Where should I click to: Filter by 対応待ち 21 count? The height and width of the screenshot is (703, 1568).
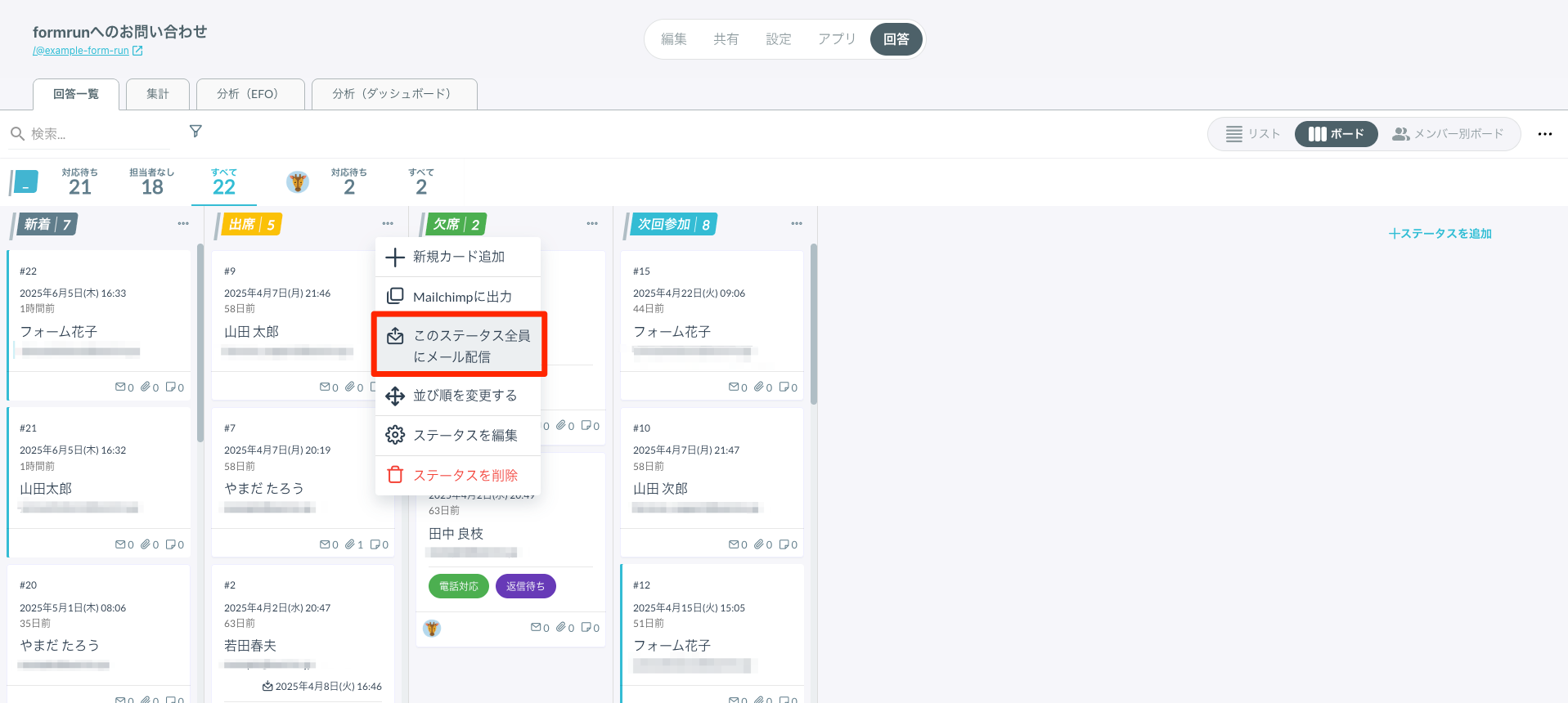(80, 182)
